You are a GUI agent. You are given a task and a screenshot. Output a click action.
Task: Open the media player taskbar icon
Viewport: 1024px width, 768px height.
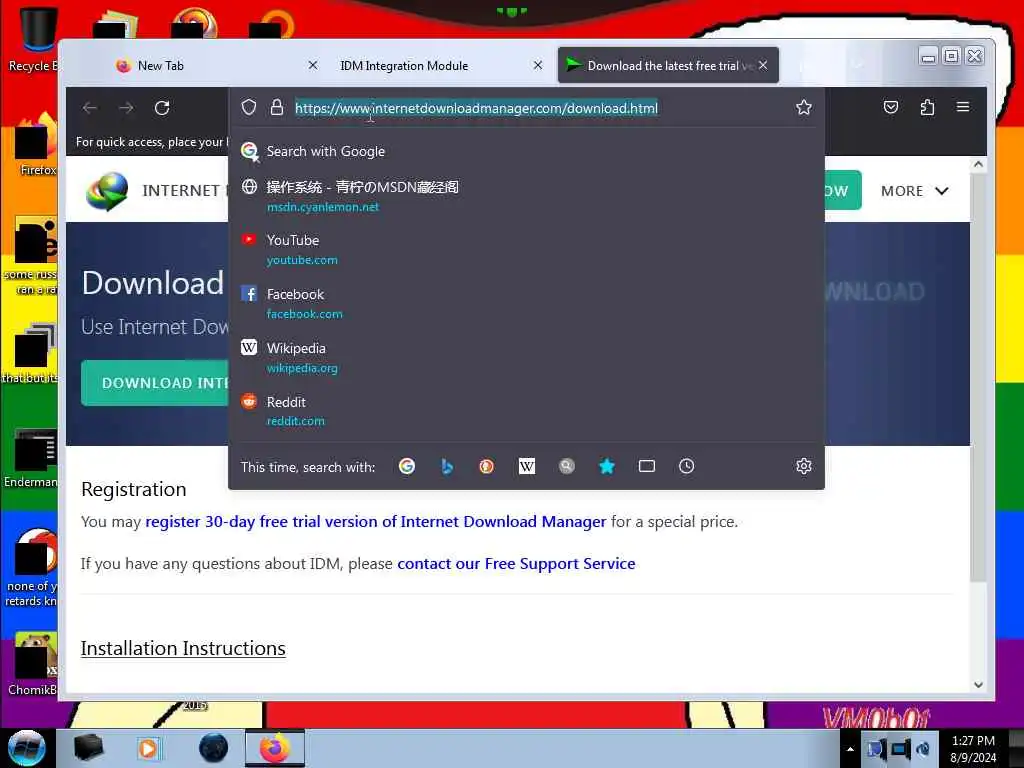tap(148, 748)
